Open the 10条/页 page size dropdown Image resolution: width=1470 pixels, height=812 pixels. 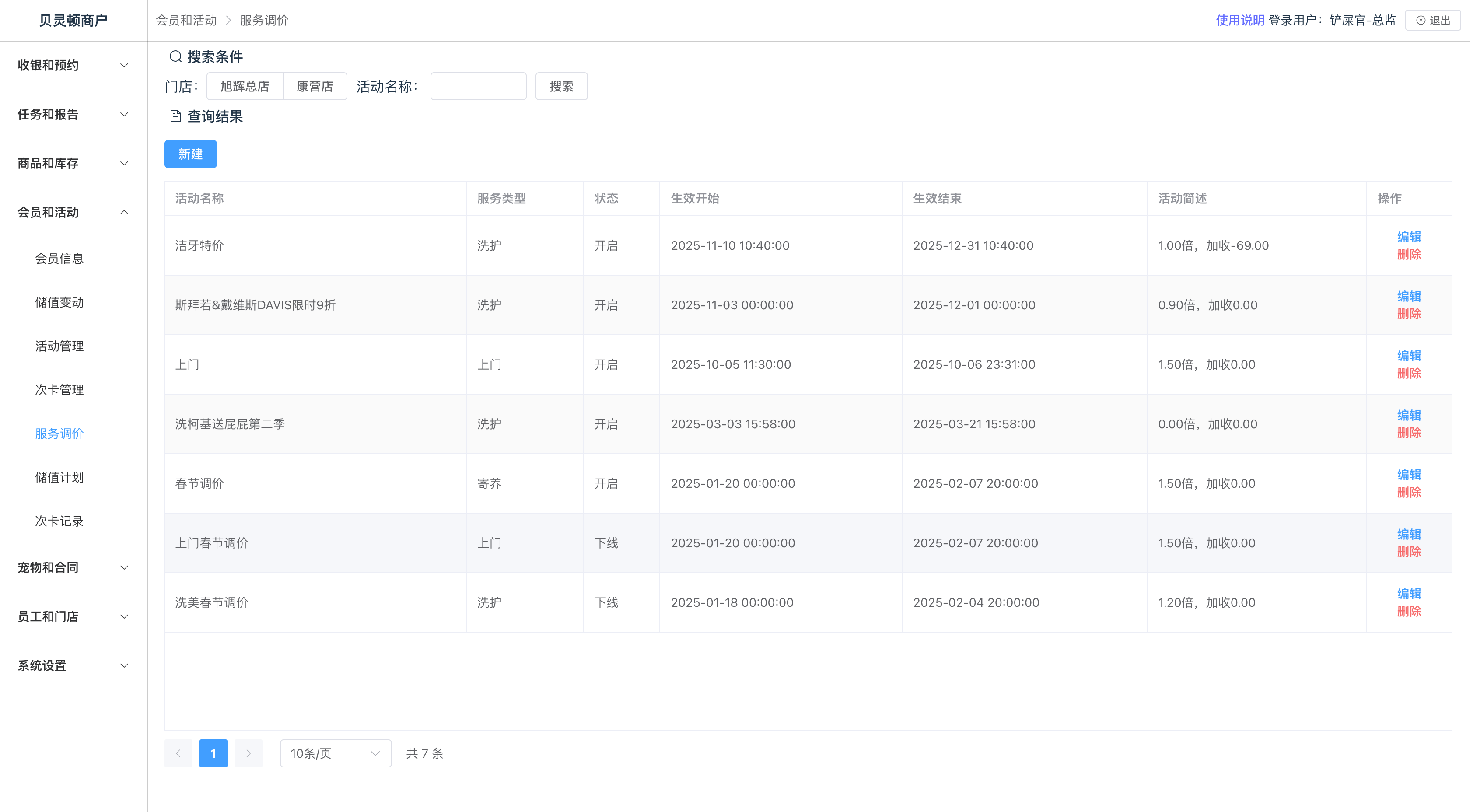335,753
